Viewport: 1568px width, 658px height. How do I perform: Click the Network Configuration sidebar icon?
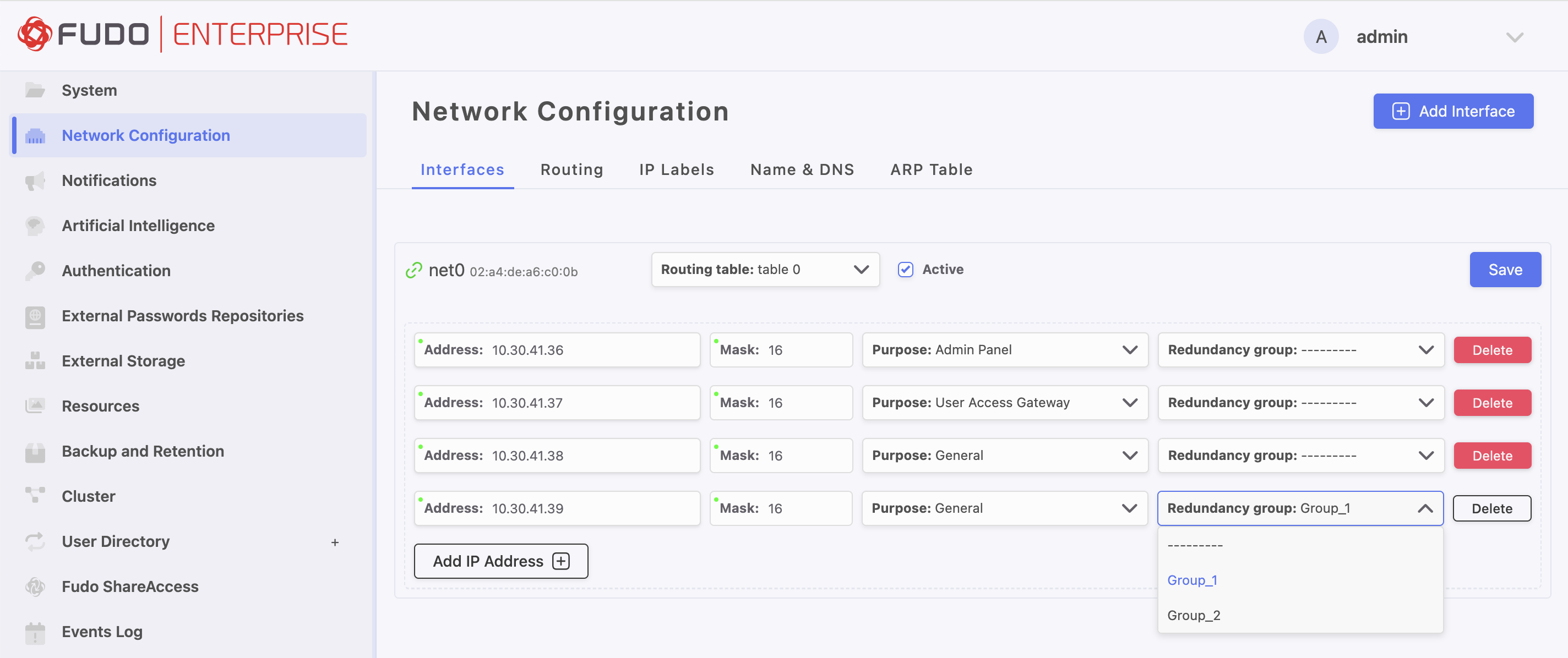[x=35, y=135]
